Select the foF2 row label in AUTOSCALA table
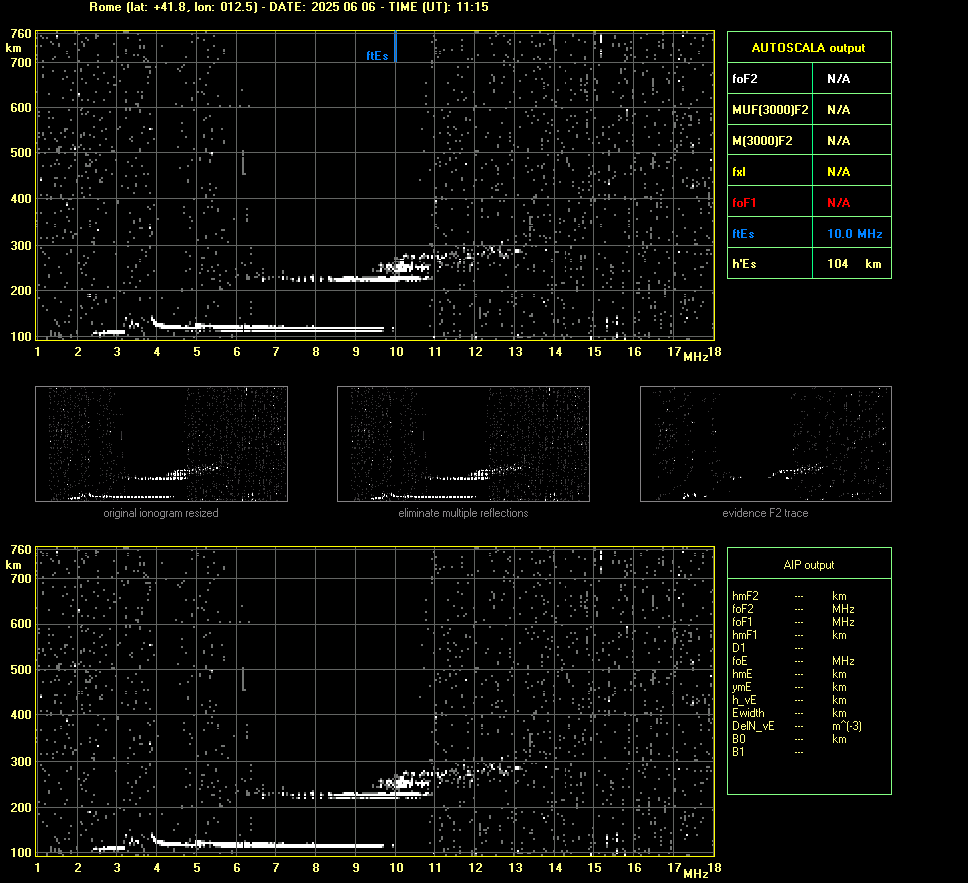 click(x=745, y=78)
